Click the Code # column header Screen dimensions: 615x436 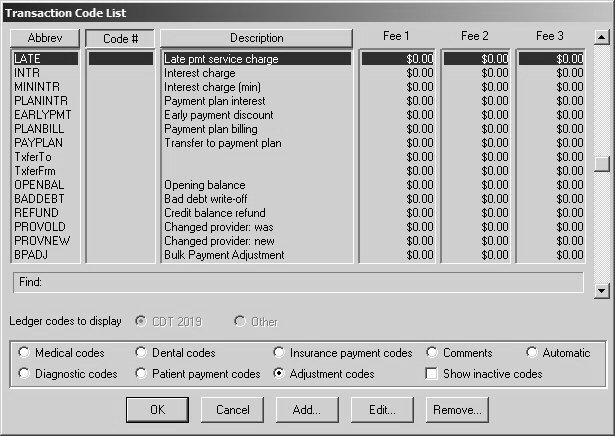119,38
